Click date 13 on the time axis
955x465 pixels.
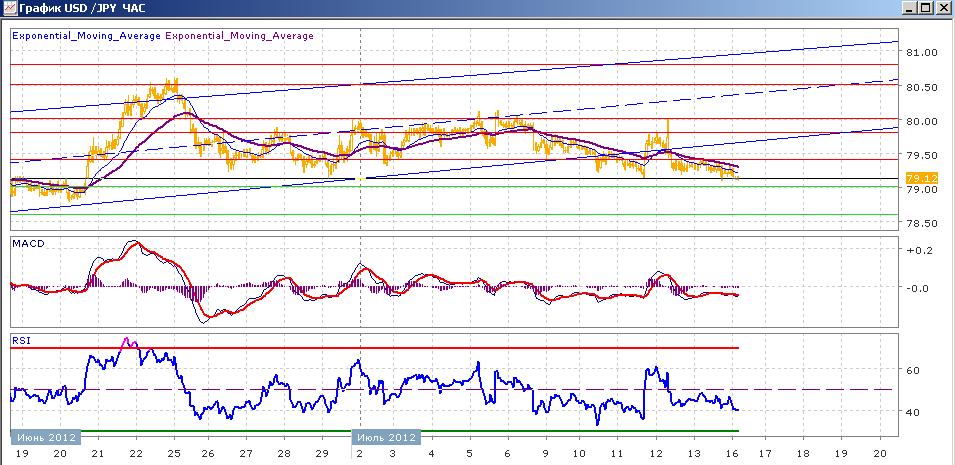694,454
